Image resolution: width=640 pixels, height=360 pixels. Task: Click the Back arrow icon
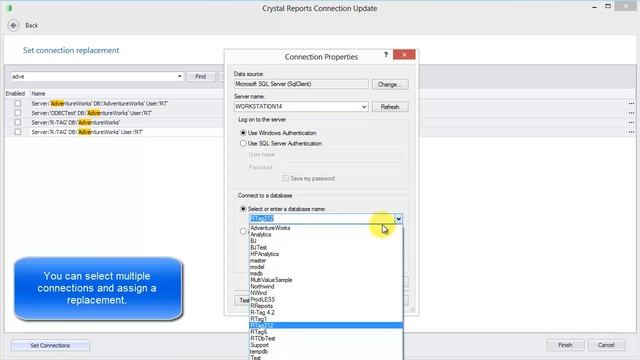(x=13, y=25)
